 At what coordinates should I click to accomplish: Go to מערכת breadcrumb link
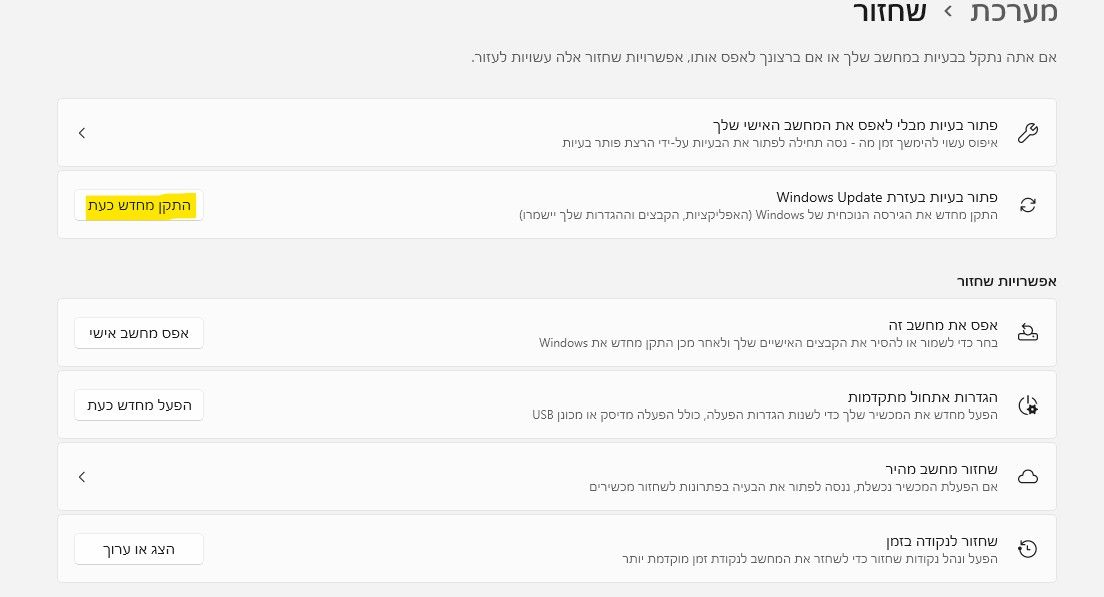pyautogui.click(x=1013, y=12)
